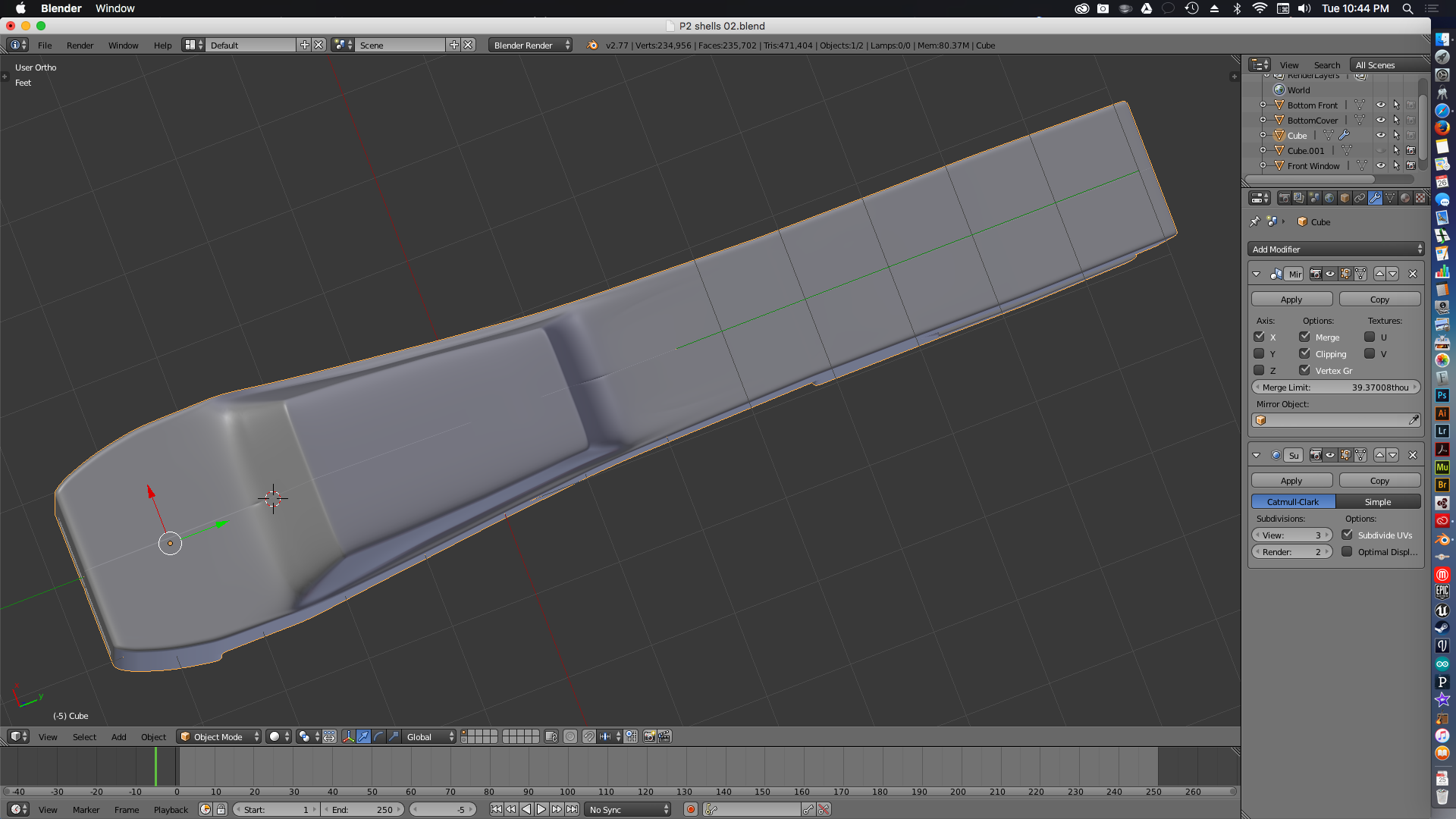Open the Render menu in Info header

[80, 45]
